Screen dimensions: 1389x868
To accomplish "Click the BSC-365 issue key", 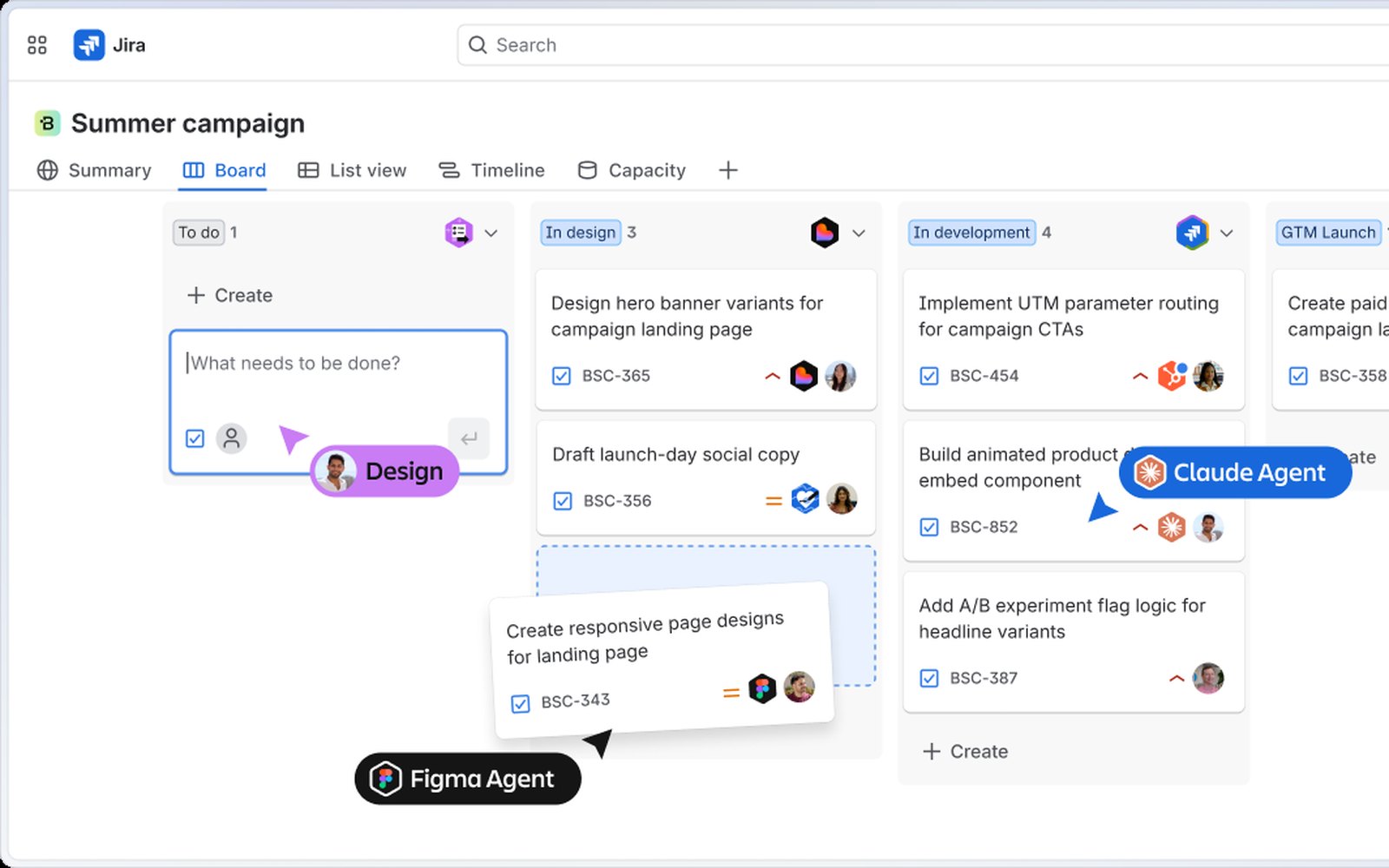I will pyautogui.click(x=616, y=376).
